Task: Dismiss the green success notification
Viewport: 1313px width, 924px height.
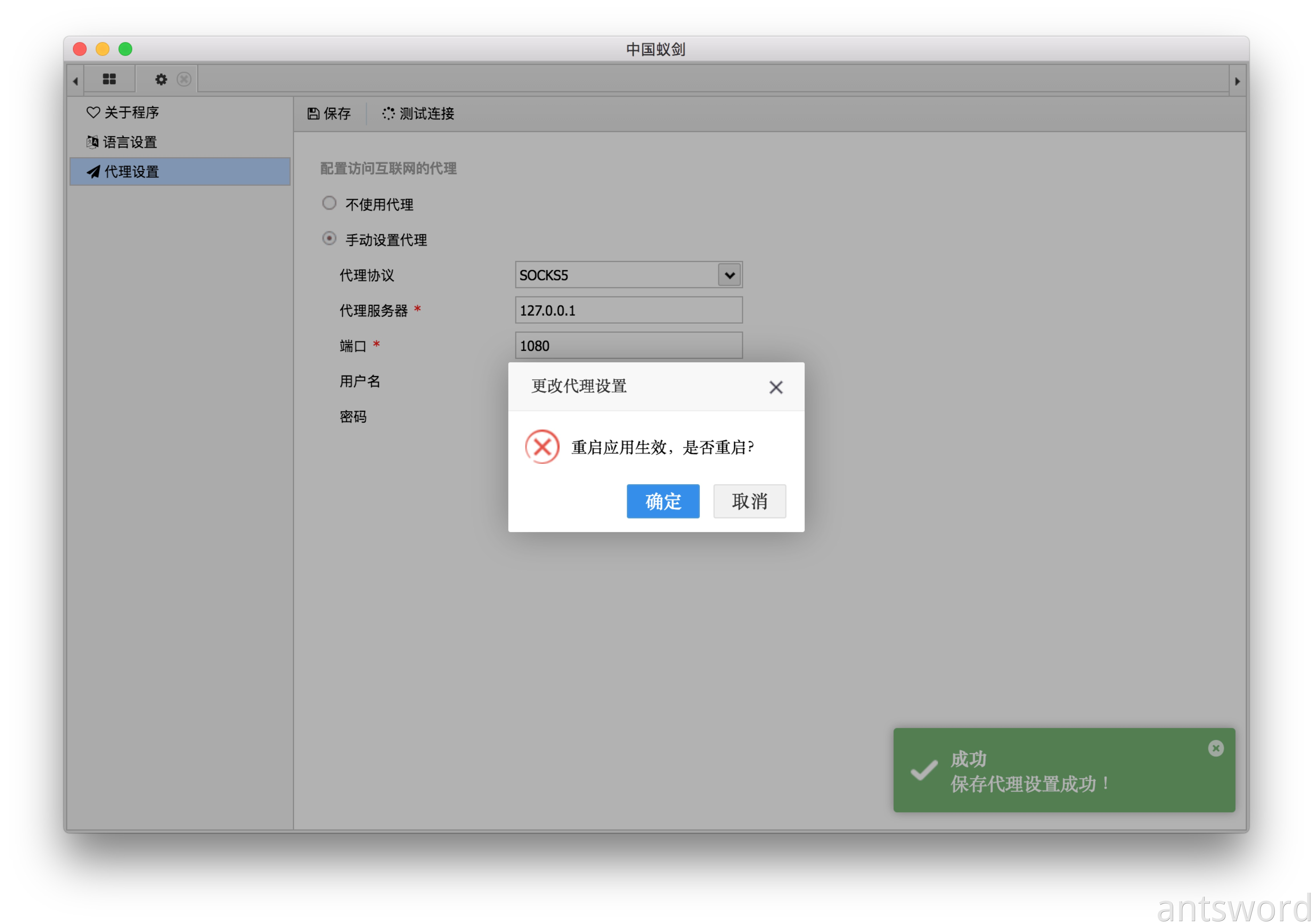Action: tap(1216, 749)
